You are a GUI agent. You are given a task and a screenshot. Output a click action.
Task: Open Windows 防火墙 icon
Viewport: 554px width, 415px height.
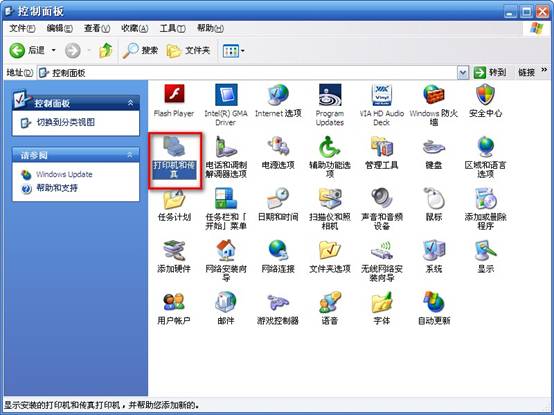coord(434,105)
